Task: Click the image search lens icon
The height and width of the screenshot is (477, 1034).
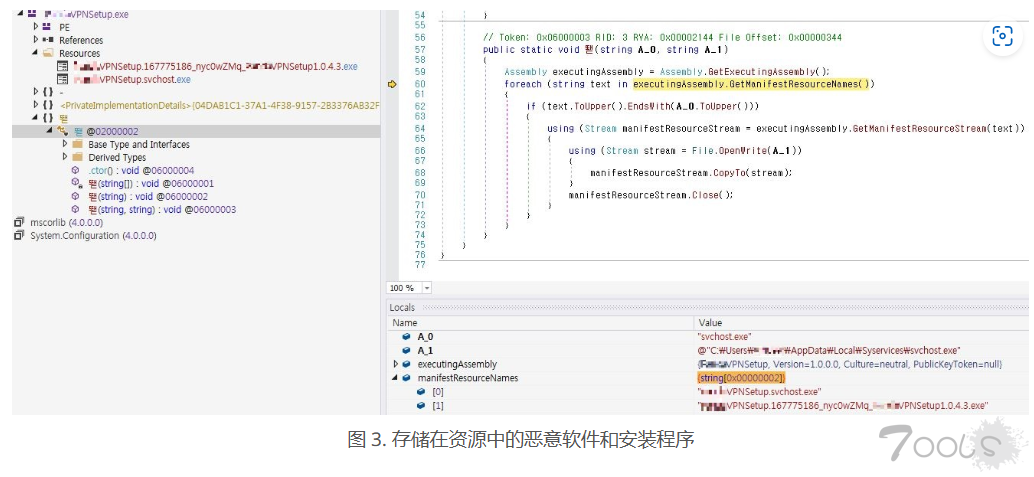Action: [1002, 37]
